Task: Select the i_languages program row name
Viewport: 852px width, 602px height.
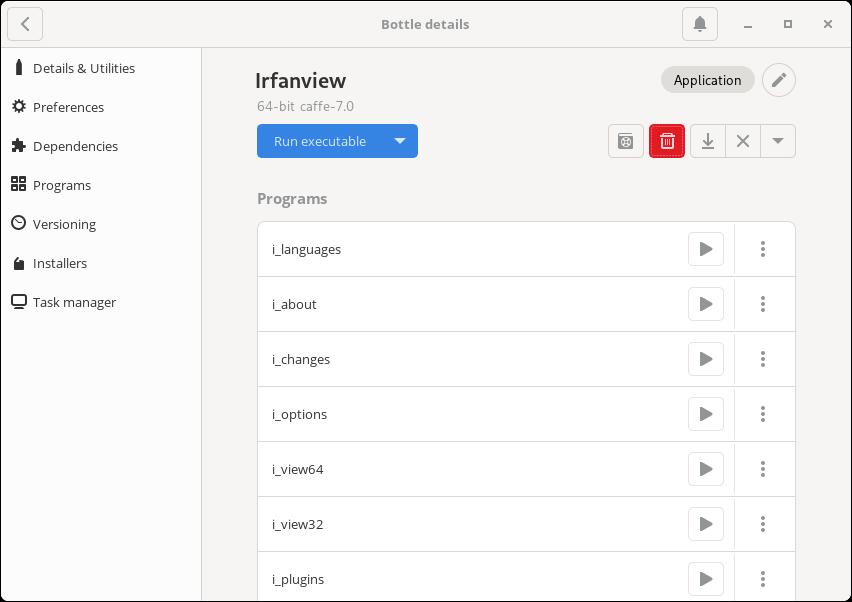Action: pyautogui.click(x=306, y=249)
